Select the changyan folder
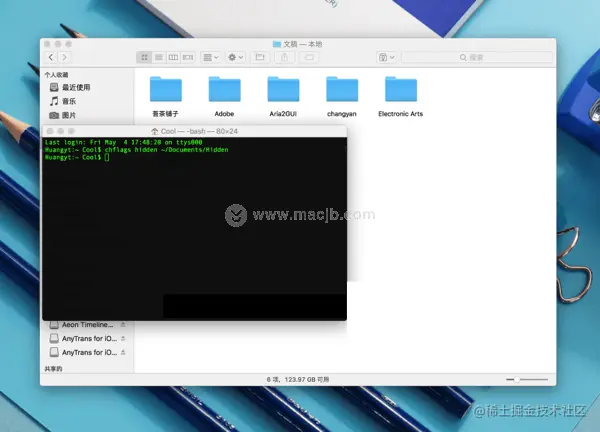Screen dimensions: 600x432 tap(342, 97)
